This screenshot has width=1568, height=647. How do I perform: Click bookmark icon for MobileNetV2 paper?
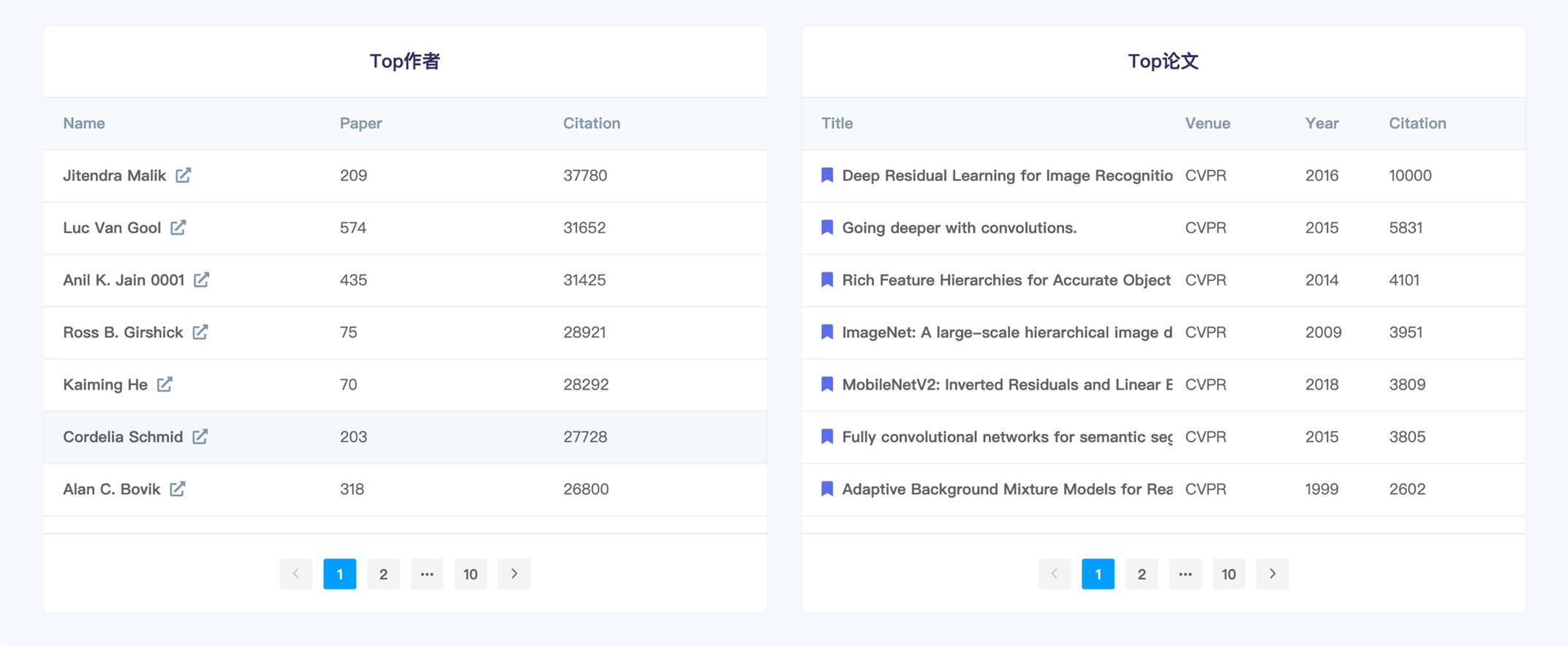827,385
